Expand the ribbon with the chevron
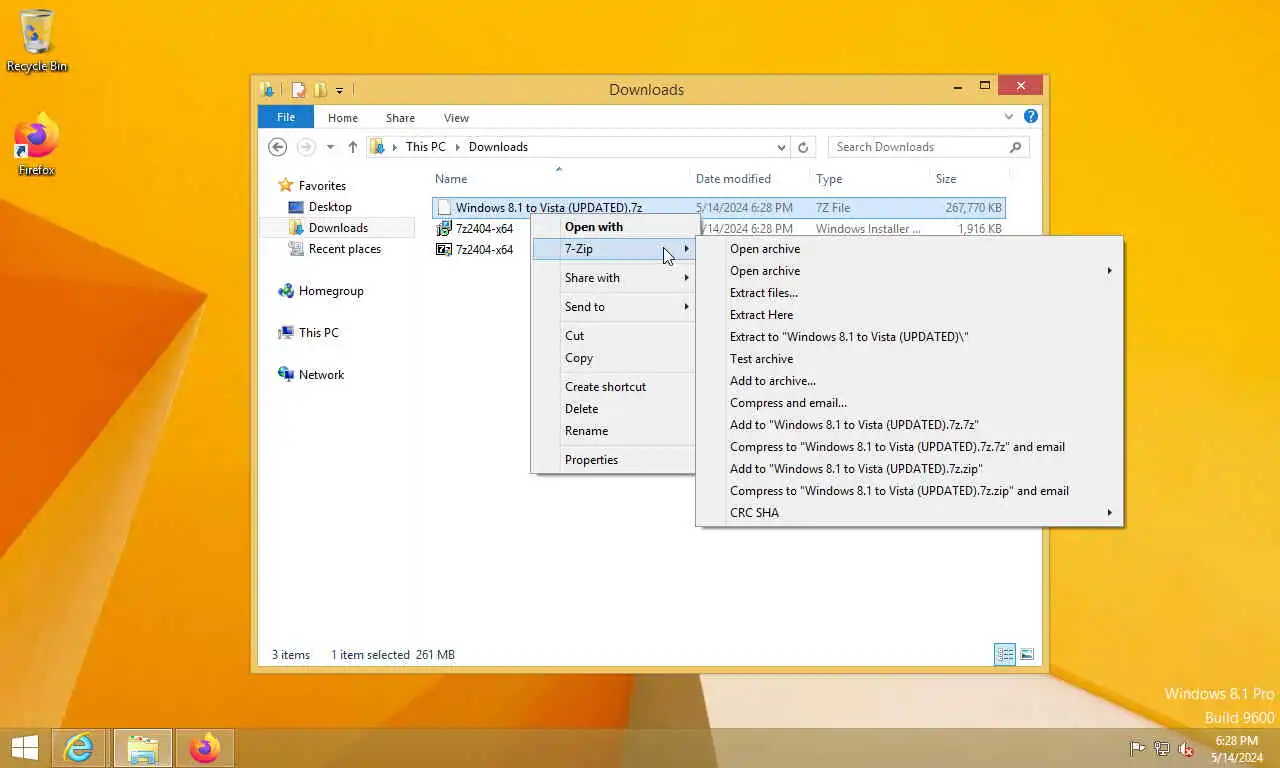The image size is (1280, 768). point(1008,117)
